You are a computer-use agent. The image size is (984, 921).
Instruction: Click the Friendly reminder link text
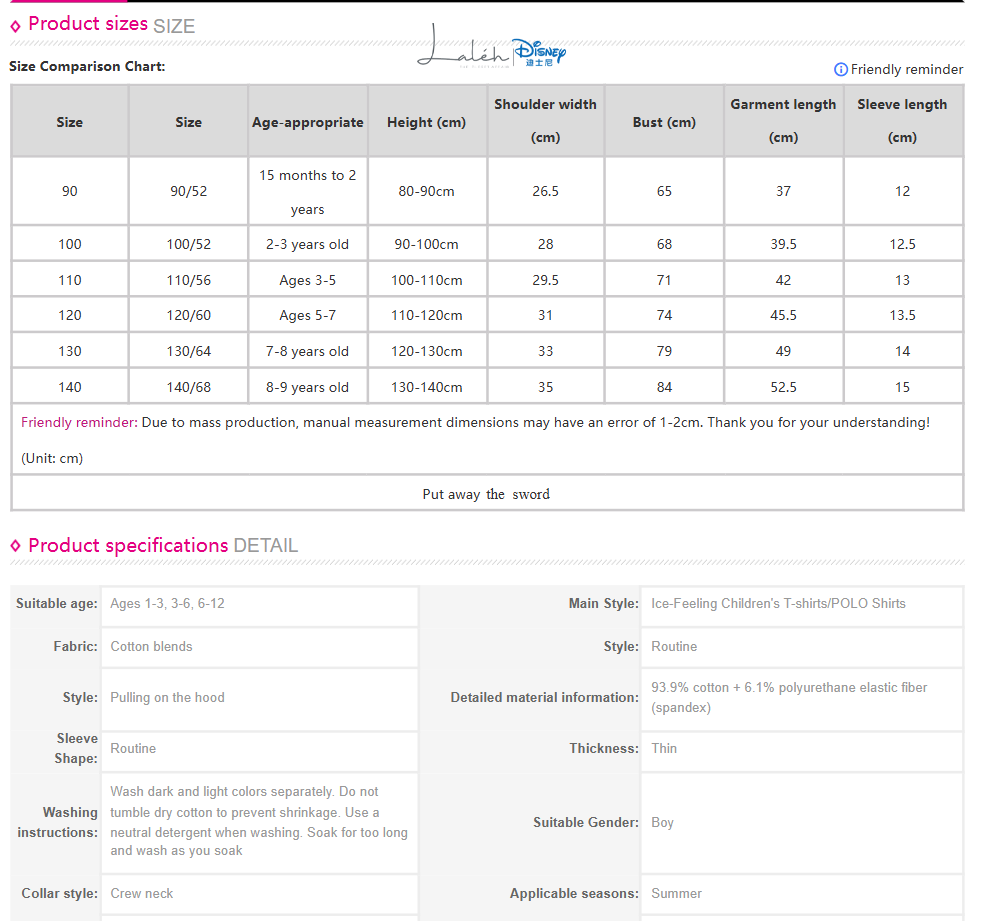tap(907, 70)
